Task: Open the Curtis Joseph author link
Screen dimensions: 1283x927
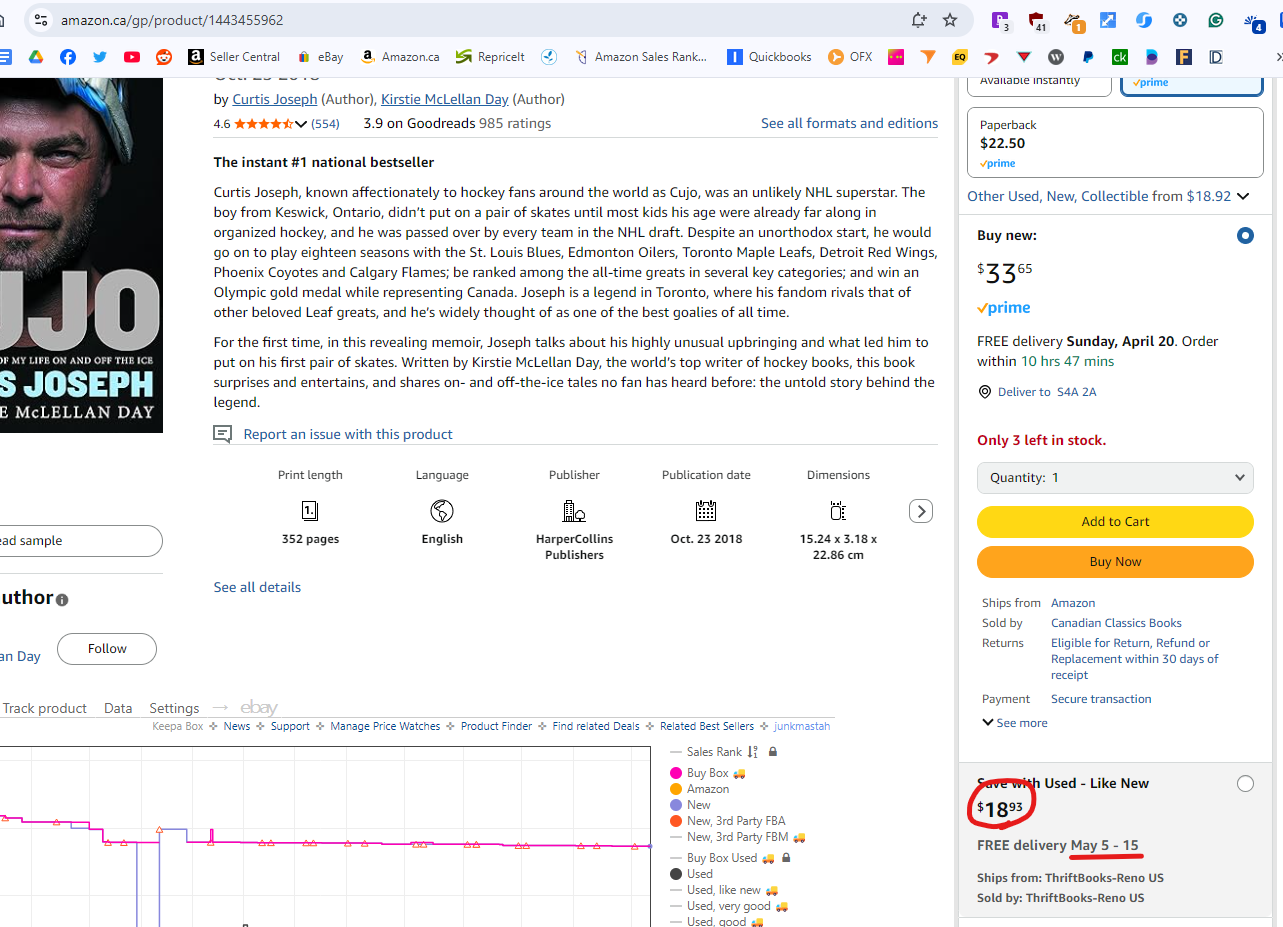Action: [x=275, y=99]
